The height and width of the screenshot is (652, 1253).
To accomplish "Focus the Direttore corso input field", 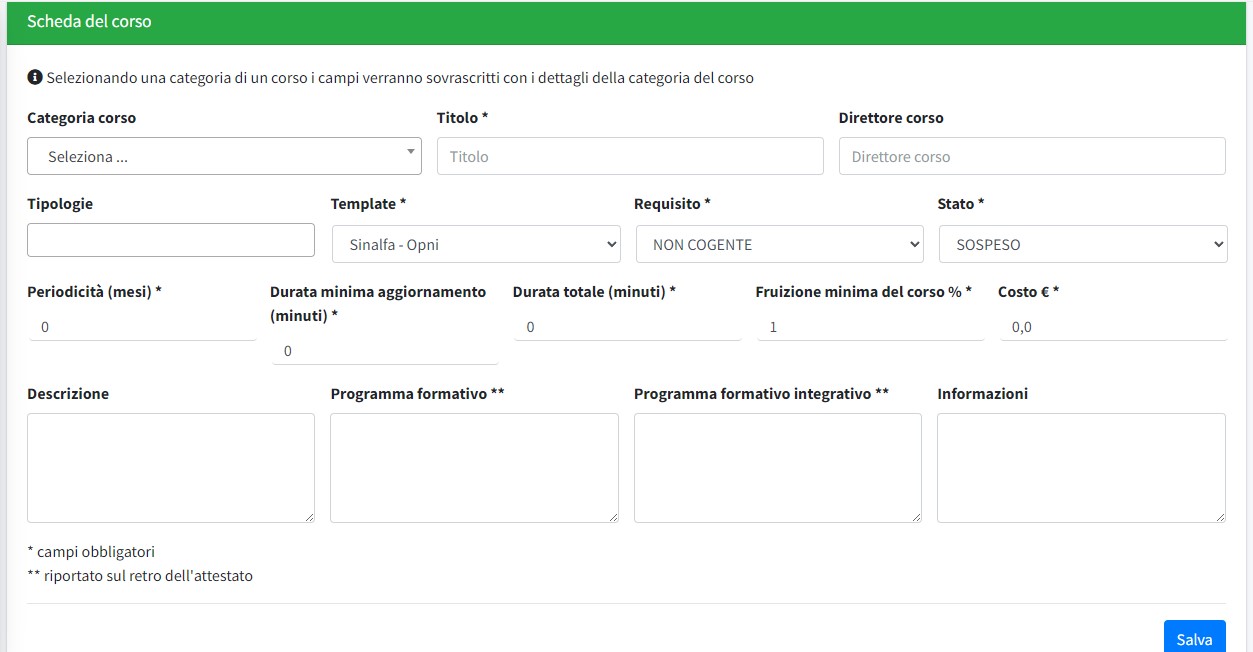I will point(1031,157).
